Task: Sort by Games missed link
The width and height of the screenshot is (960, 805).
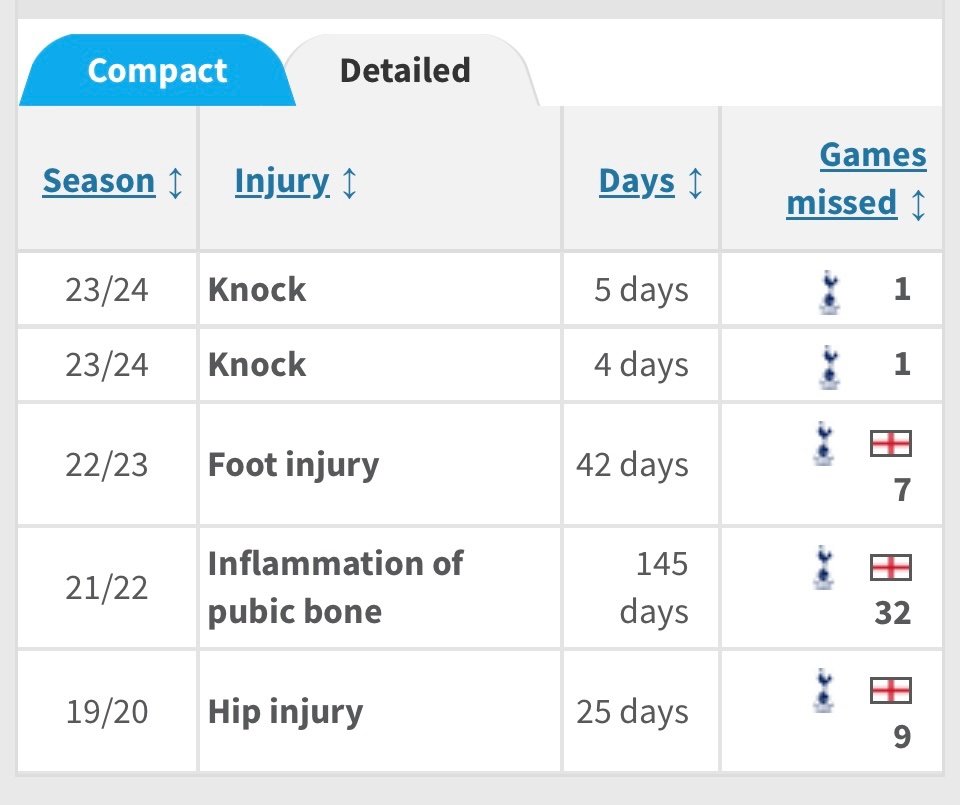Action: (x=856, y=179)
